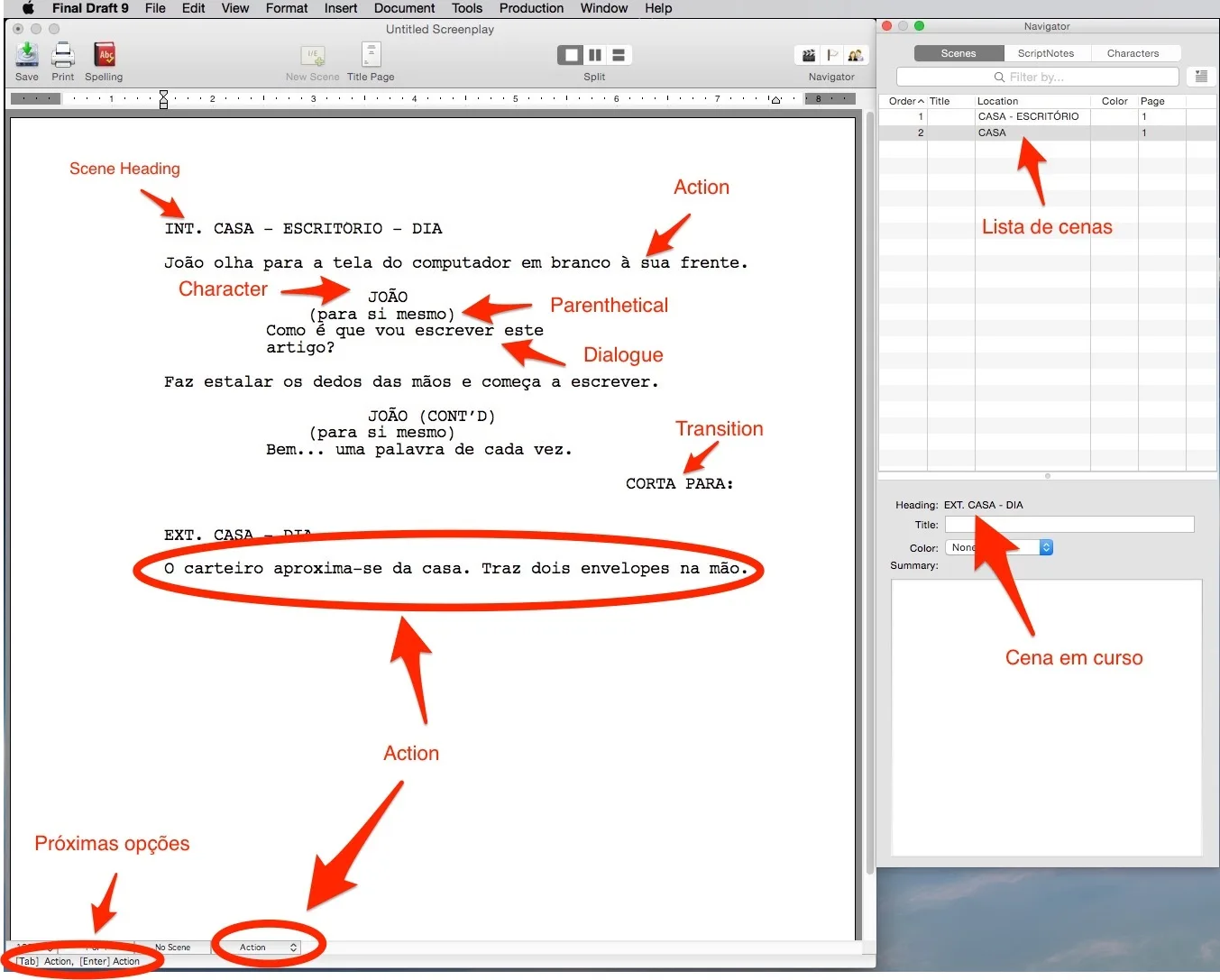Open the Spelling checker icon
This screenshot has width=1220, height=980.
[x=105, y=56]
